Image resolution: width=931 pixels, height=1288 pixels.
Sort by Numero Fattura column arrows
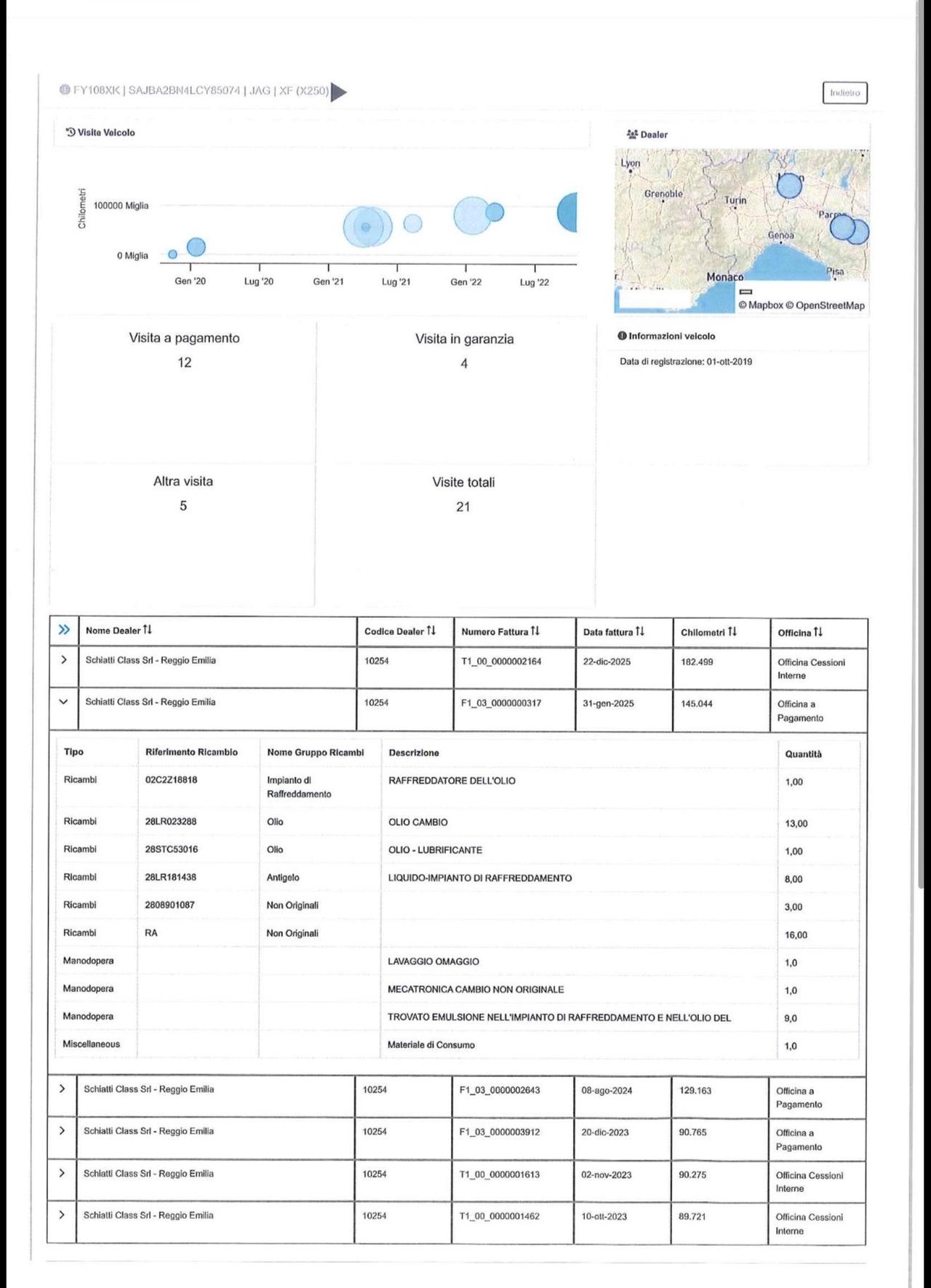pyautogui.click(x=535, y=631)
